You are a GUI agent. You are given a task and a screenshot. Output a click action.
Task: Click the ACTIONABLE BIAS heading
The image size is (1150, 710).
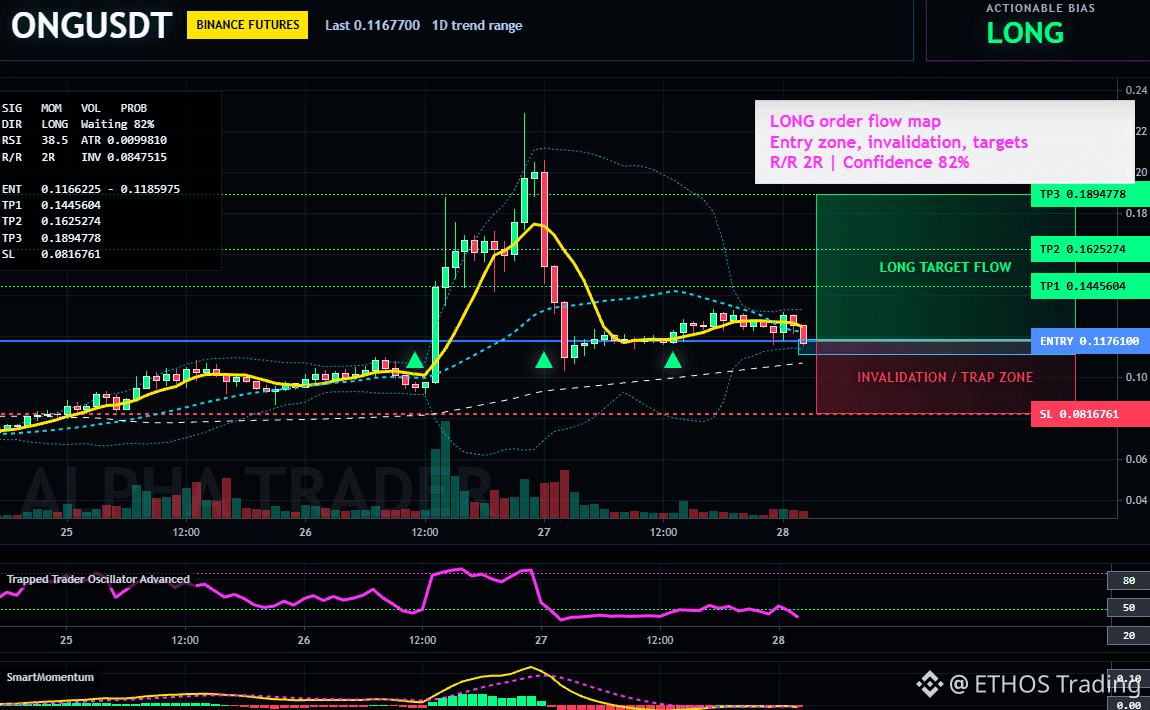pyautogui.click(x=1040, y=8)
